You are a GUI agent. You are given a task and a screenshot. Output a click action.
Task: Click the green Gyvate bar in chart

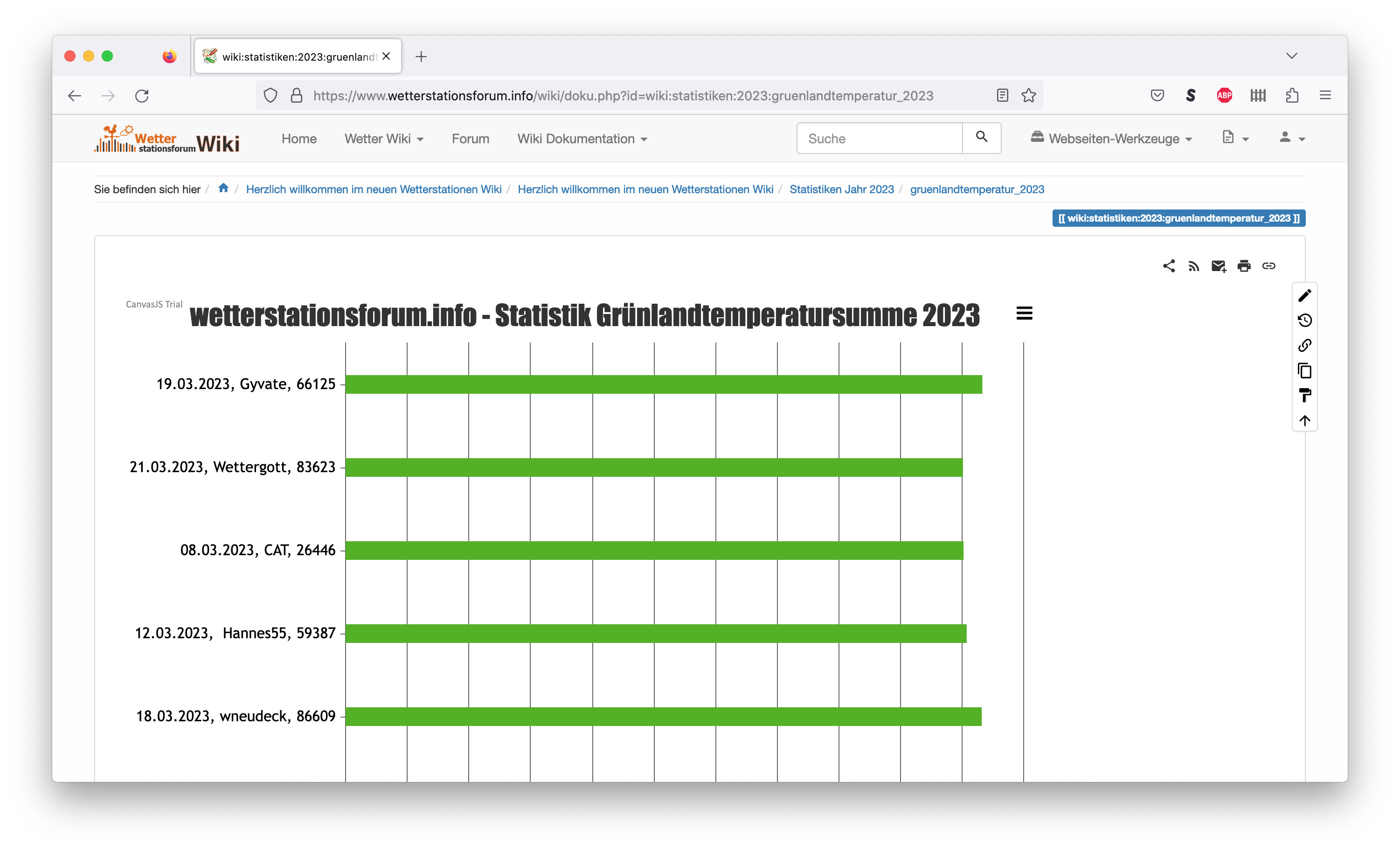pyautogui.click(x=663, y=384)
